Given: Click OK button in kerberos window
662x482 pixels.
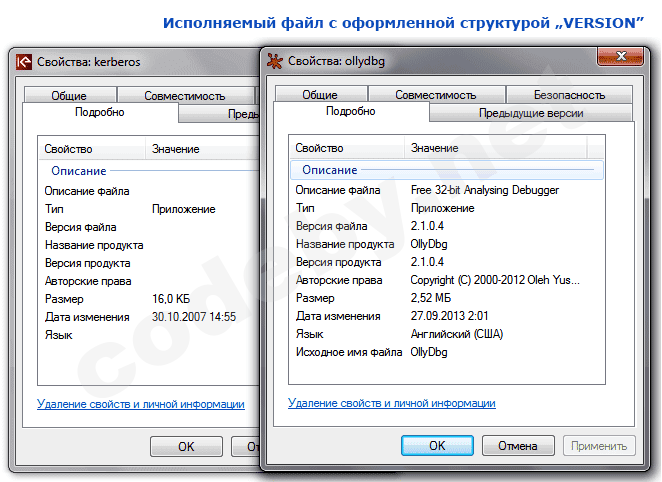Looking at the screenshot, I should tap(186, 447).
